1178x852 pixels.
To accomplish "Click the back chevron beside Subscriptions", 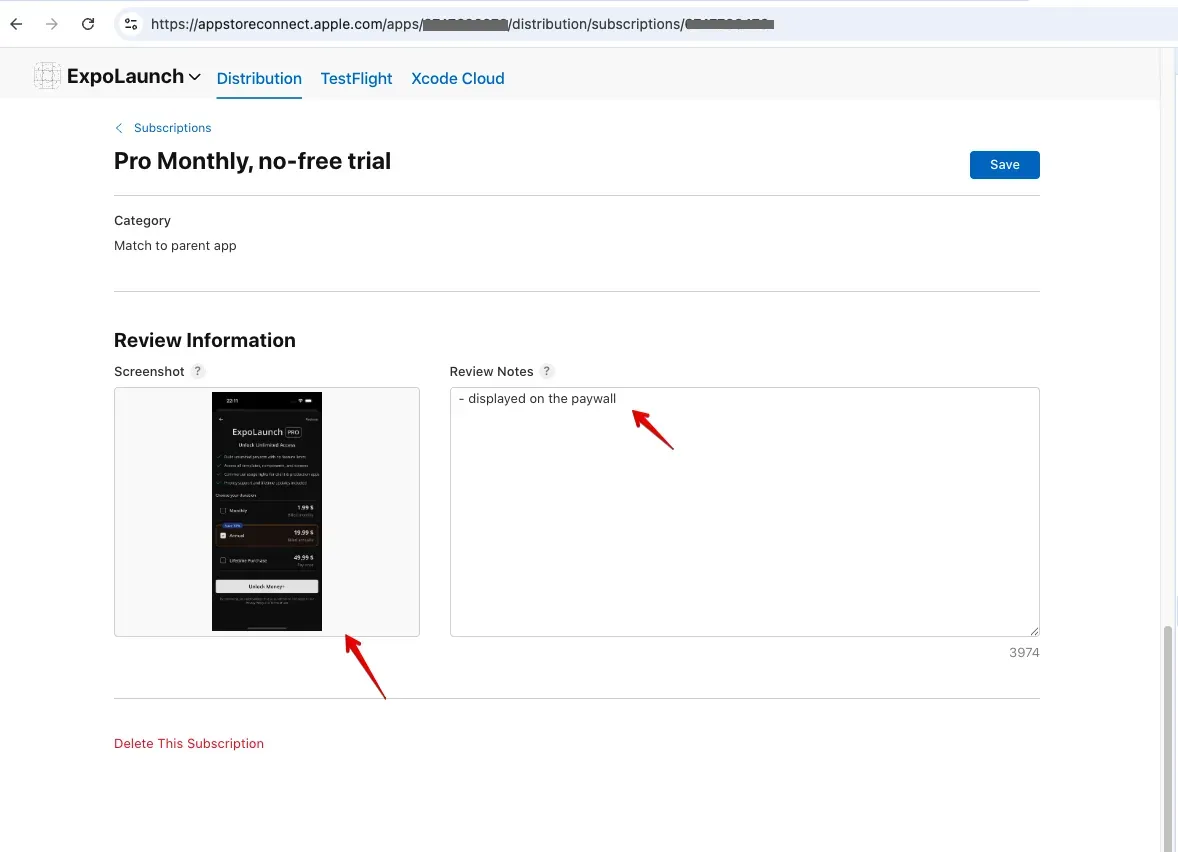I will click(x=119, y=128).
